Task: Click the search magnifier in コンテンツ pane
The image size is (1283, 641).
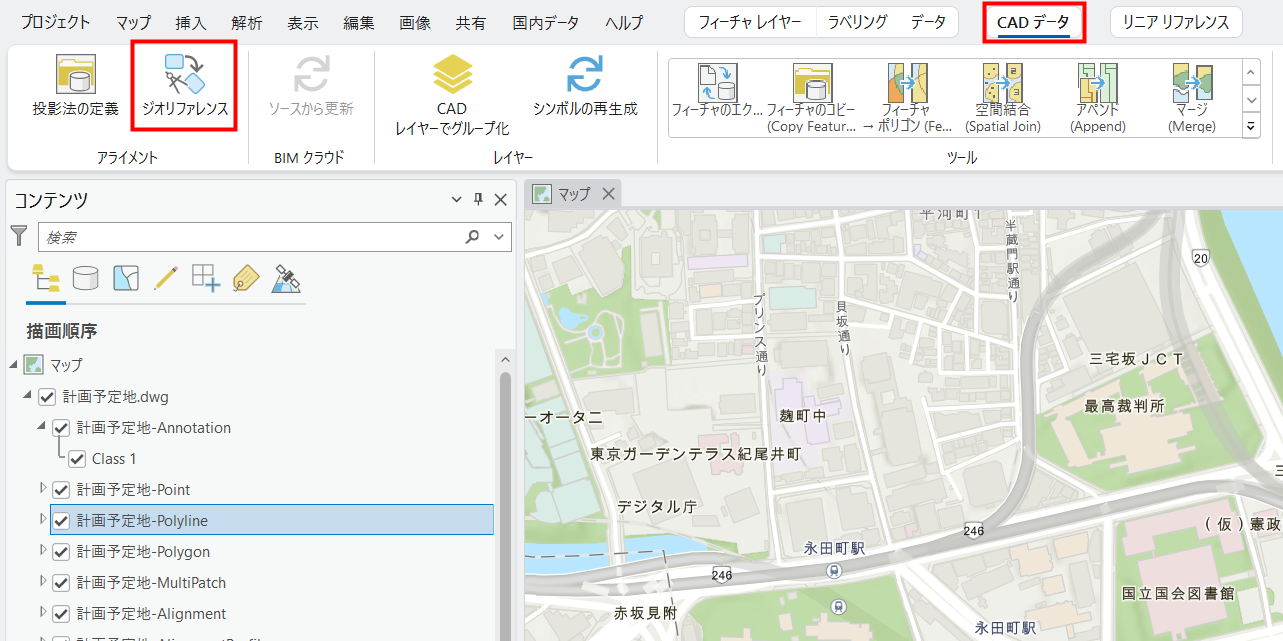Action: 472,237
